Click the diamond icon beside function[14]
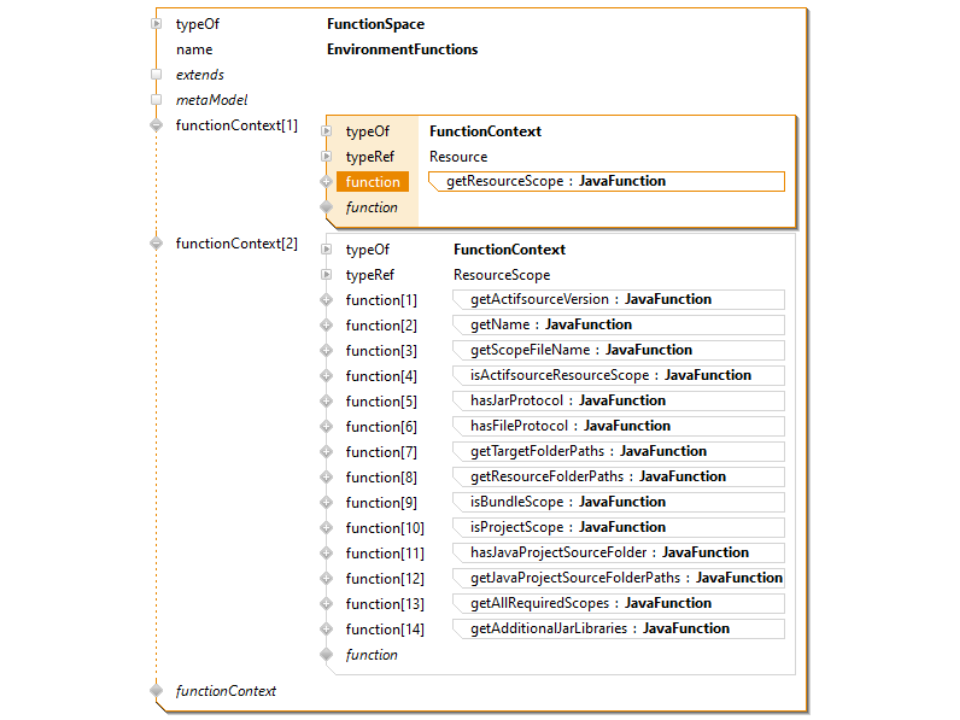 pos(325,629)
